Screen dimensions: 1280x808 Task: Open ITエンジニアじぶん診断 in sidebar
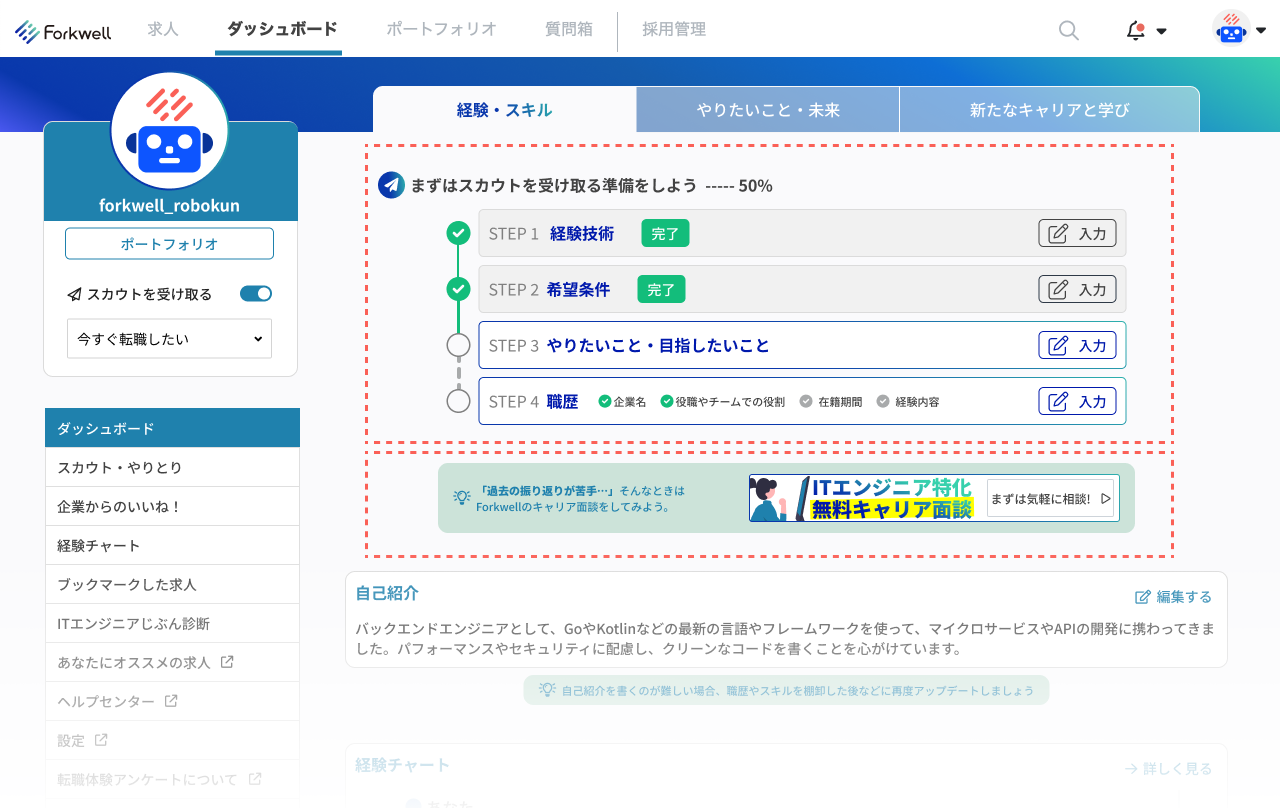pos(172,623)
